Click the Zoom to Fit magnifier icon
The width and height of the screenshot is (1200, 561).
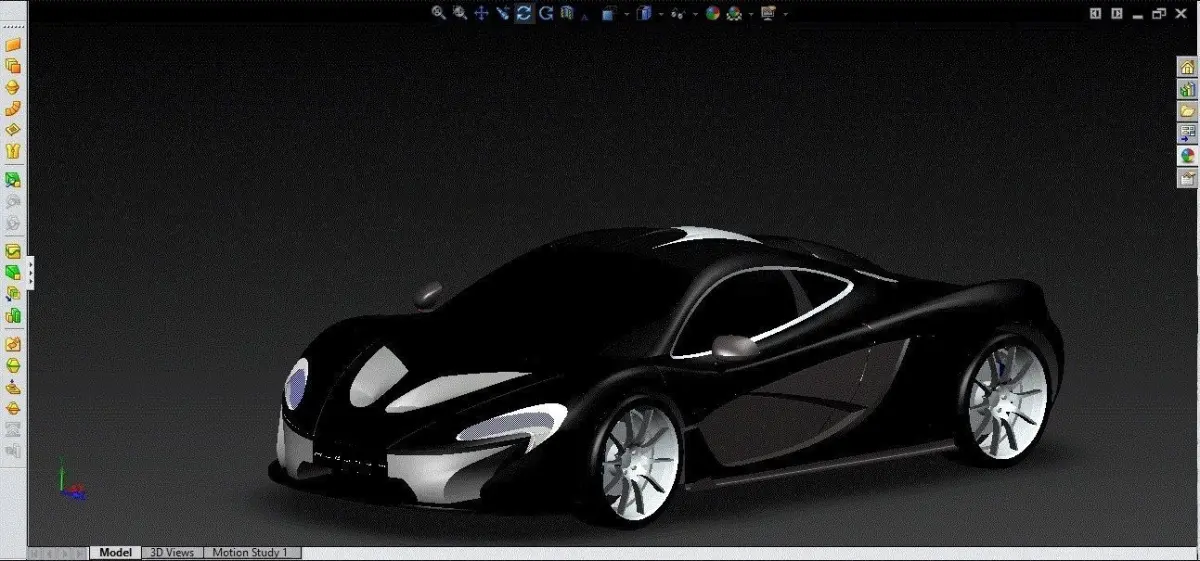coord(439,13)
